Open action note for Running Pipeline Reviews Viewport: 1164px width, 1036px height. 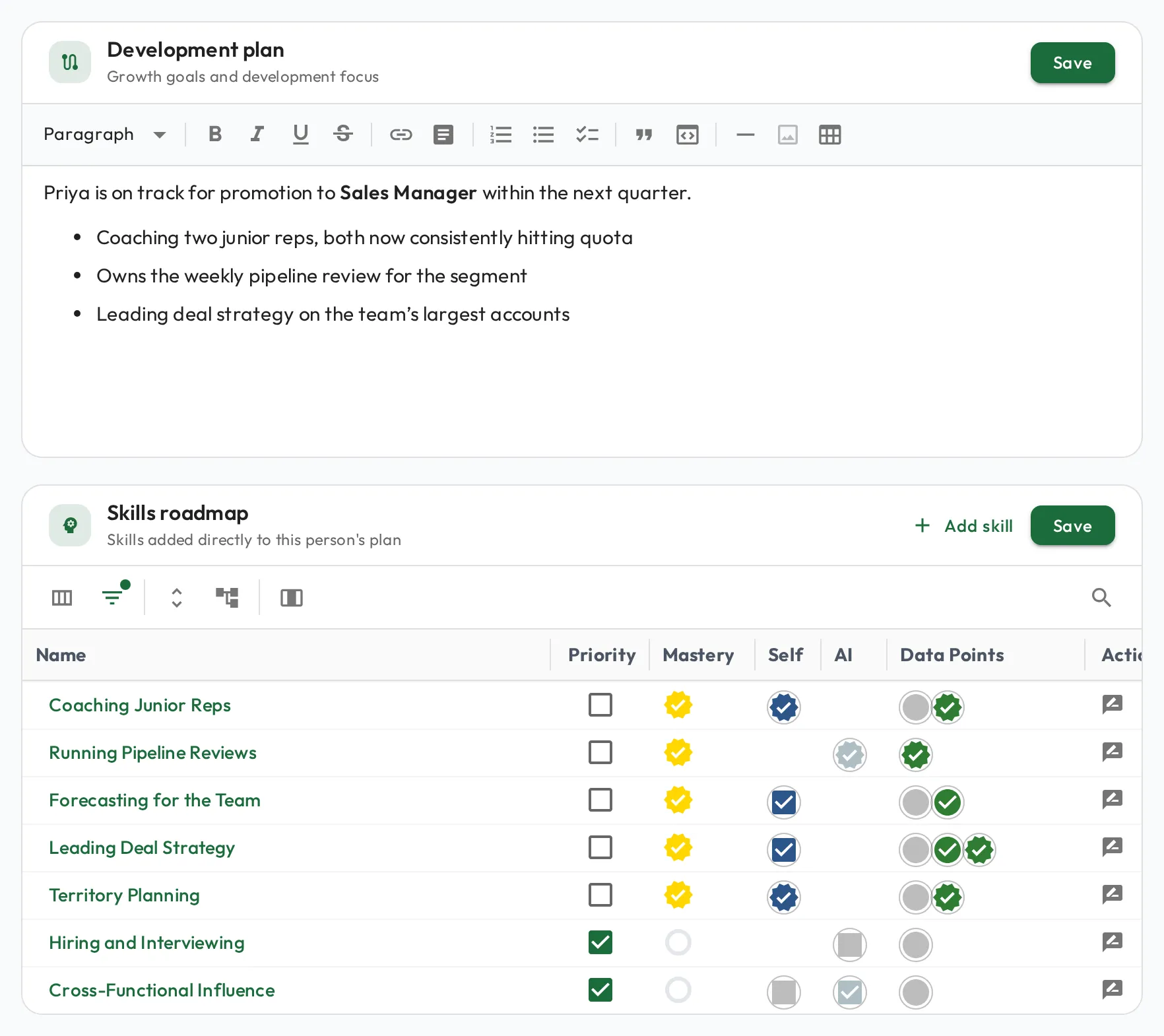point(1113,752)
